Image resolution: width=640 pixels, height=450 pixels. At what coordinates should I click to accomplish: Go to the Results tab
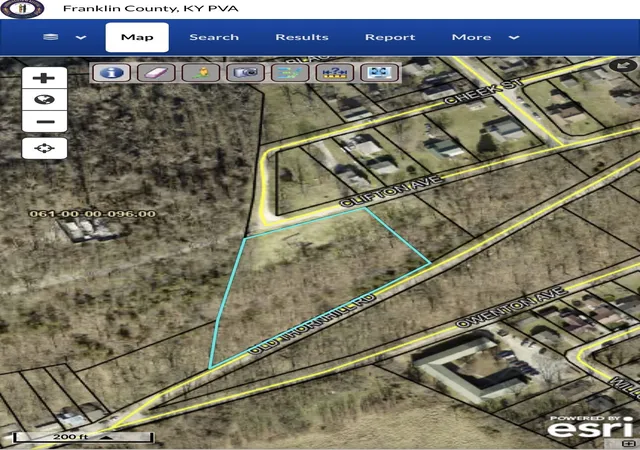(x=302, y=37)
